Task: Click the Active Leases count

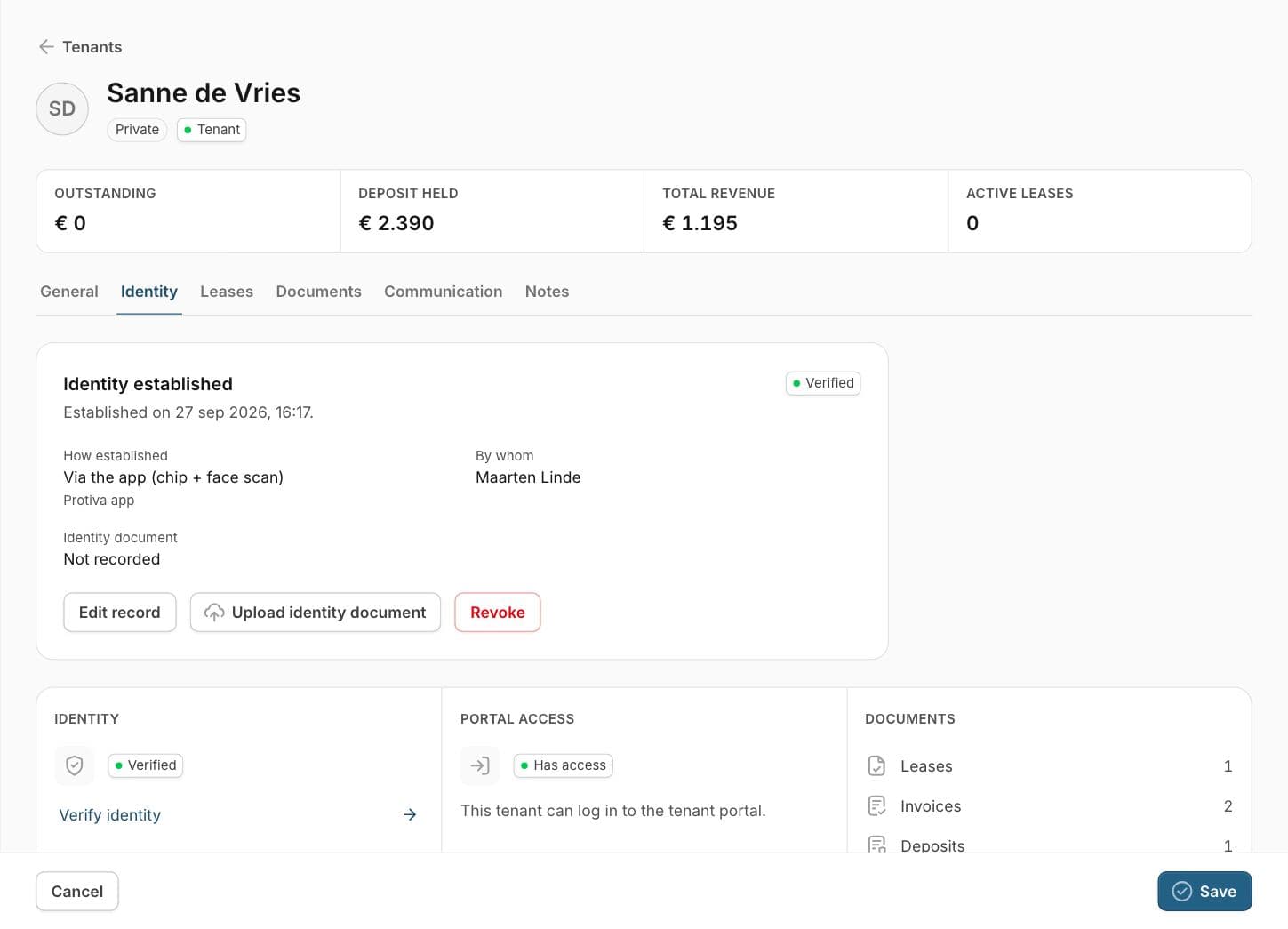Action: (972, 223)
